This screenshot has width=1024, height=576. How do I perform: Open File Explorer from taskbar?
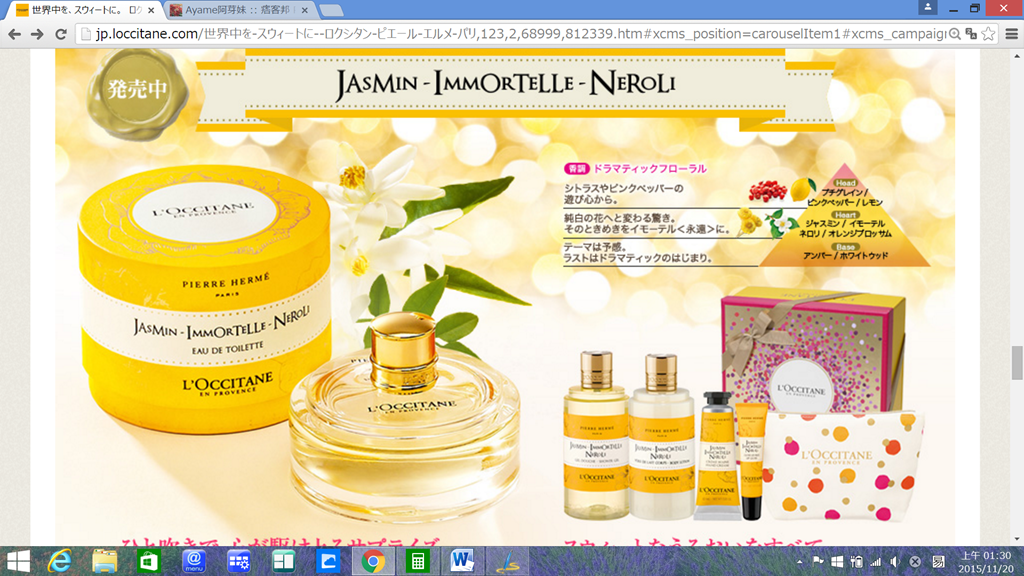[104, 562]
